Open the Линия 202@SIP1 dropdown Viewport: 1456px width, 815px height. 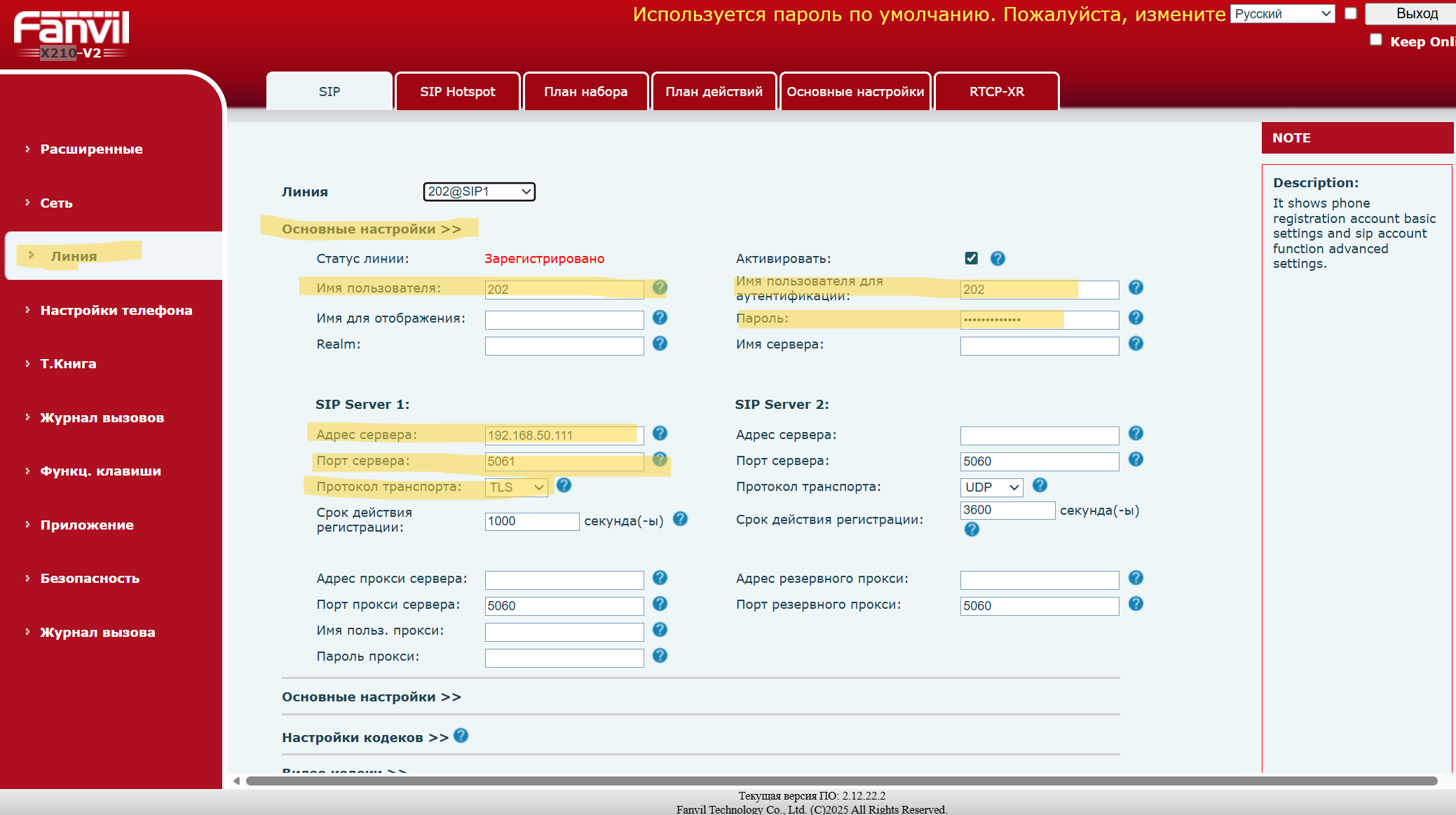click(479, 191)
